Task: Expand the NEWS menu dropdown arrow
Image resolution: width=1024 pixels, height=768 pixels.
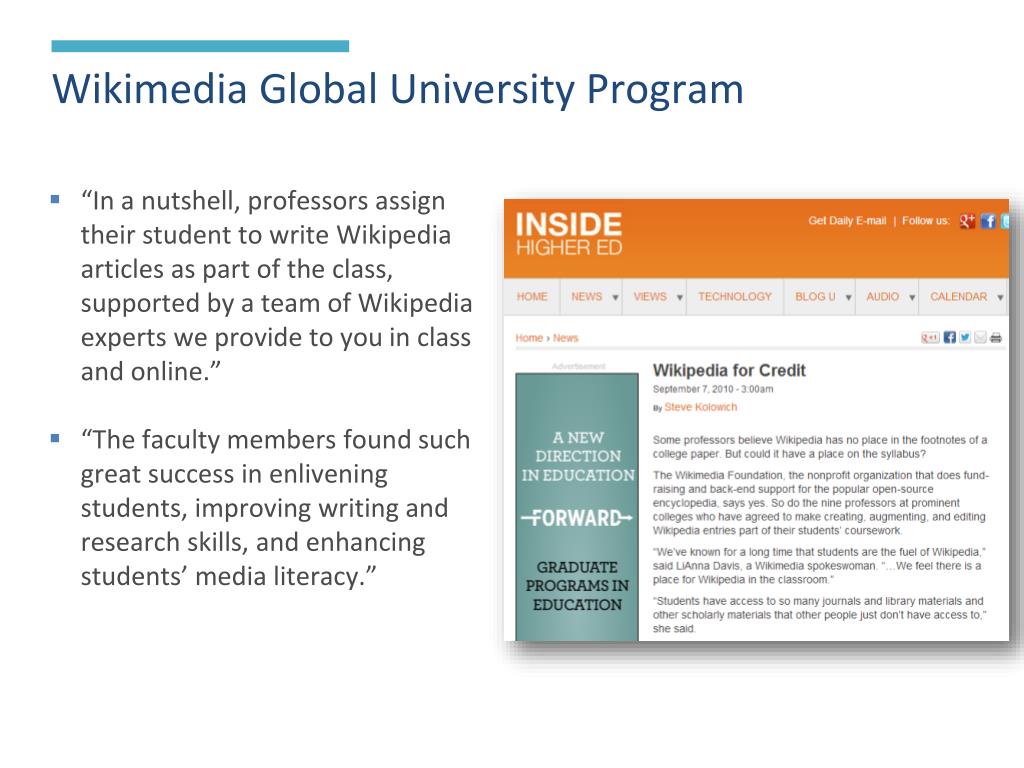Action: tap(615, 297)
